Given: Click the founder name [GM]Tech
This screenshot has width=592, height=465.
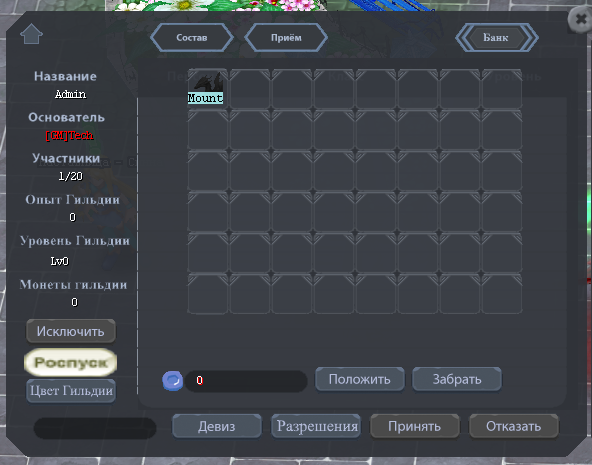Looking at the screenshot, I should coord(69,135).
